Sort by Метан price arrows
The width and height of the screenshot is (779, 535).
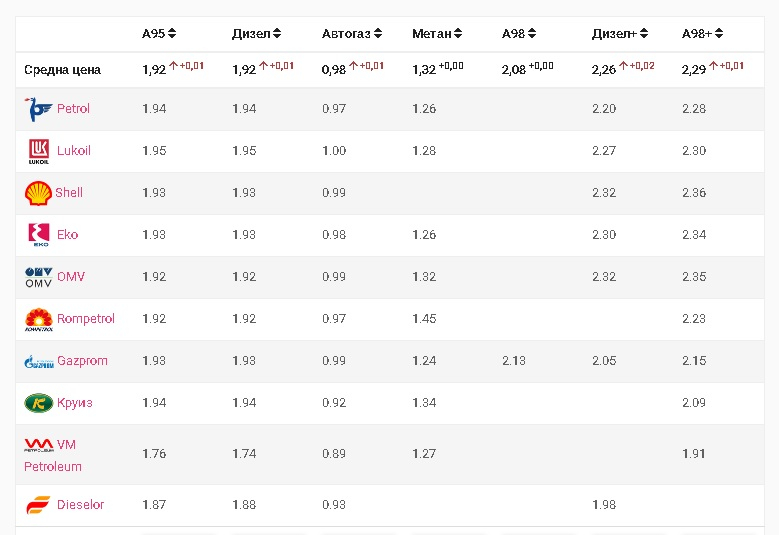458,33
